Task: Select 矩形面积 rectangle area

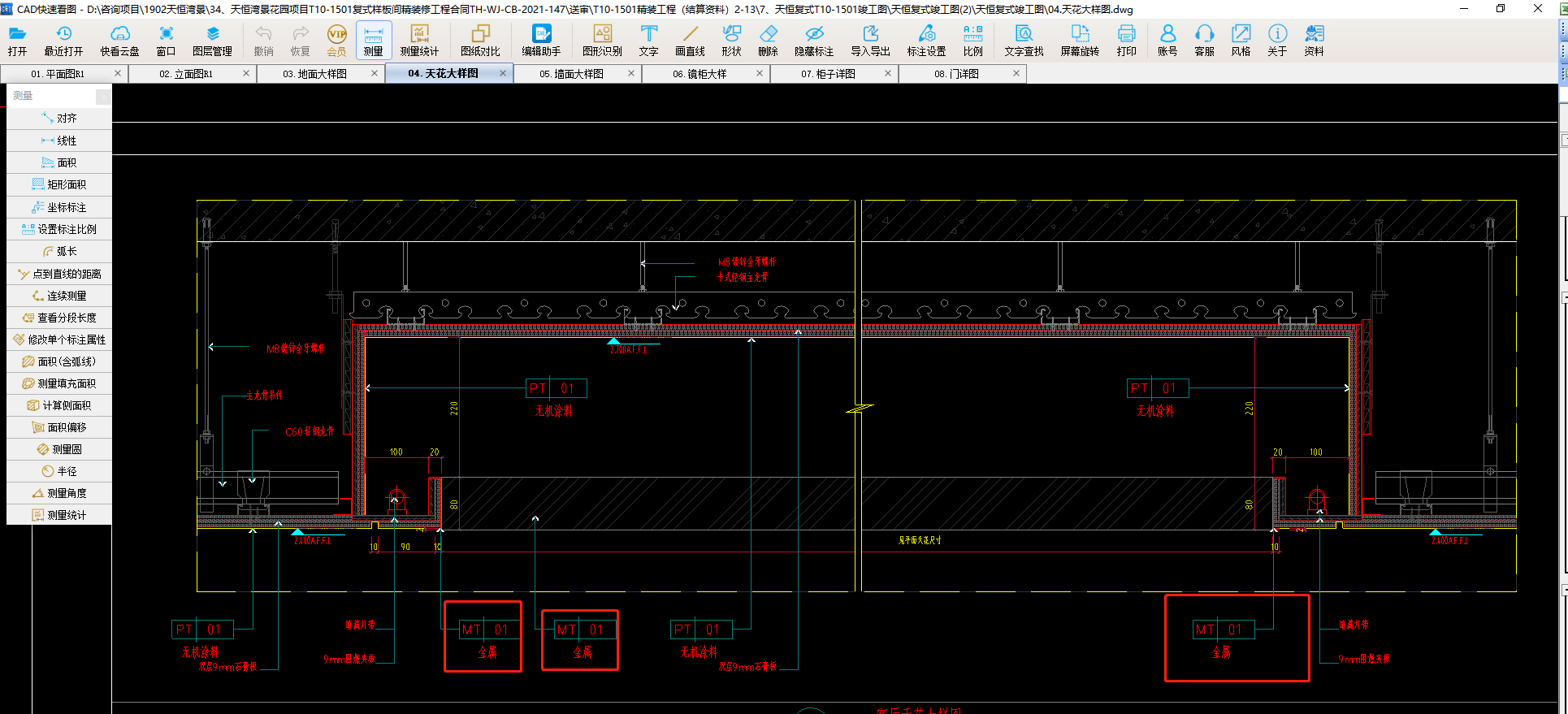Action: click(x=58, y=184)
